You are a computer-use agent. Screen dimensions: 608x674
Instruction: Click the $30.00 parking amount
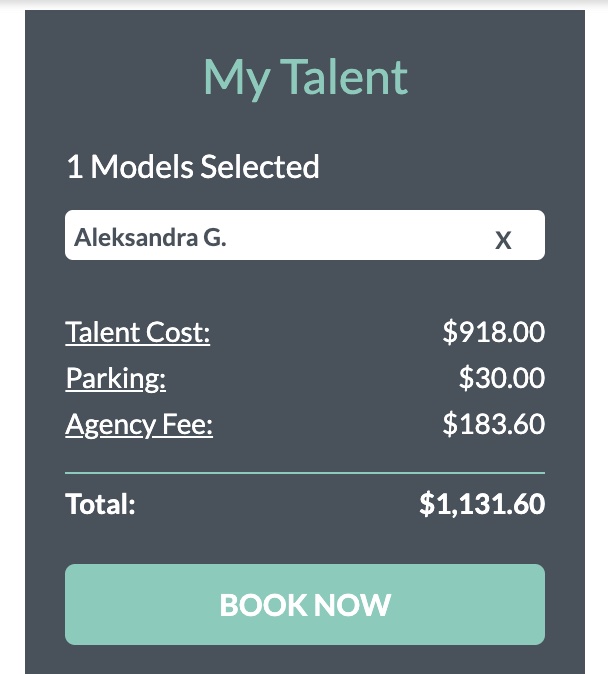(502, 378)
